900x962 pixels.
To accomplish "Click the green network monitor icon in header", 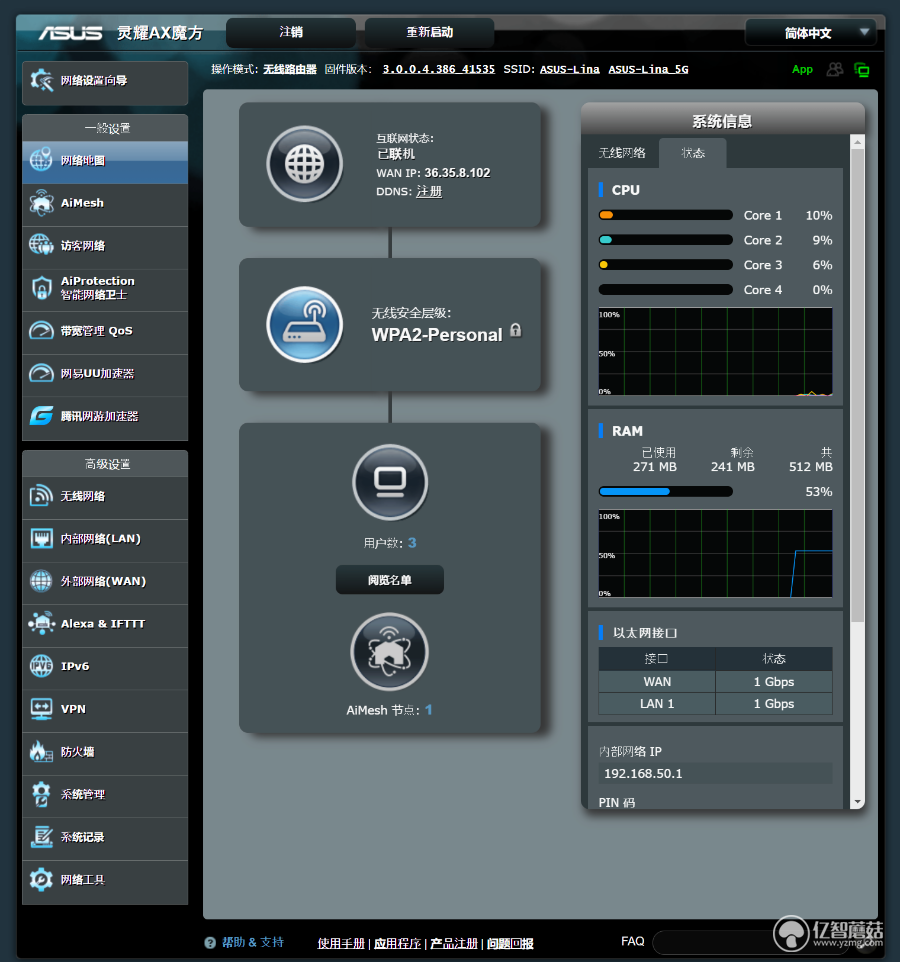I will point(862,70).
